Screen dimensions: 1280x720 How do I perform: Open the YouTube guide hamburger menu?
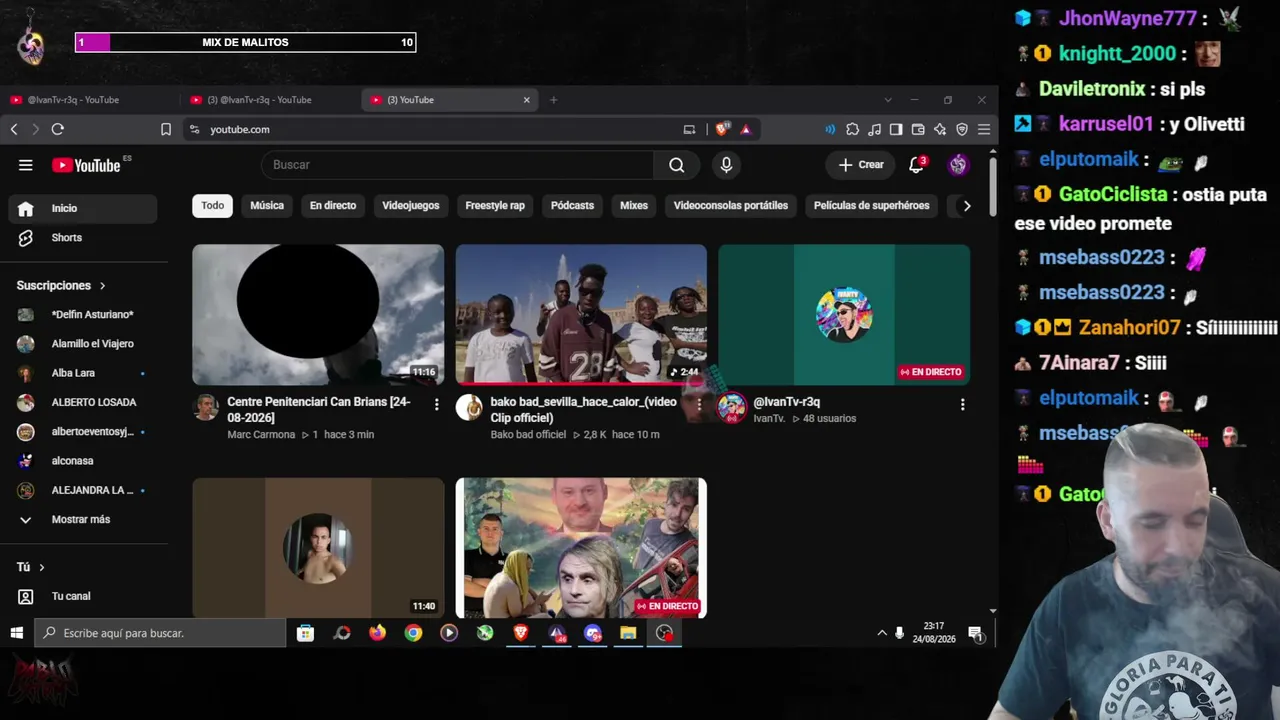tap(26, 165)
